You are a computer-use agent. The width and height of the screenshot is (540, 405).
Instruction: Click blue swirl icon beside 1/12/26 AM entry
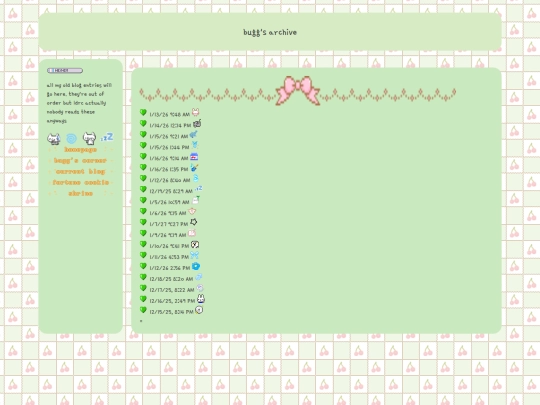196,178
